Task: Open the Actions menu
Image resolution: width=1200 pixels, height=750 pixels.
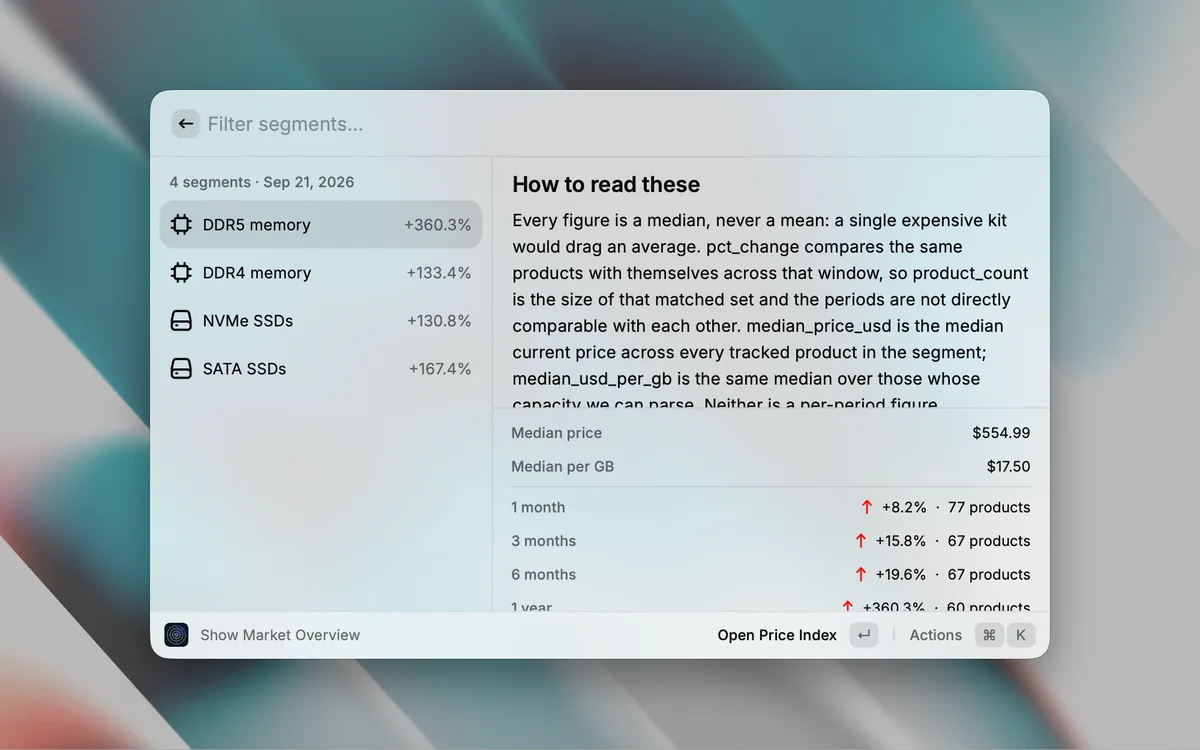Action: pos(936,635)
